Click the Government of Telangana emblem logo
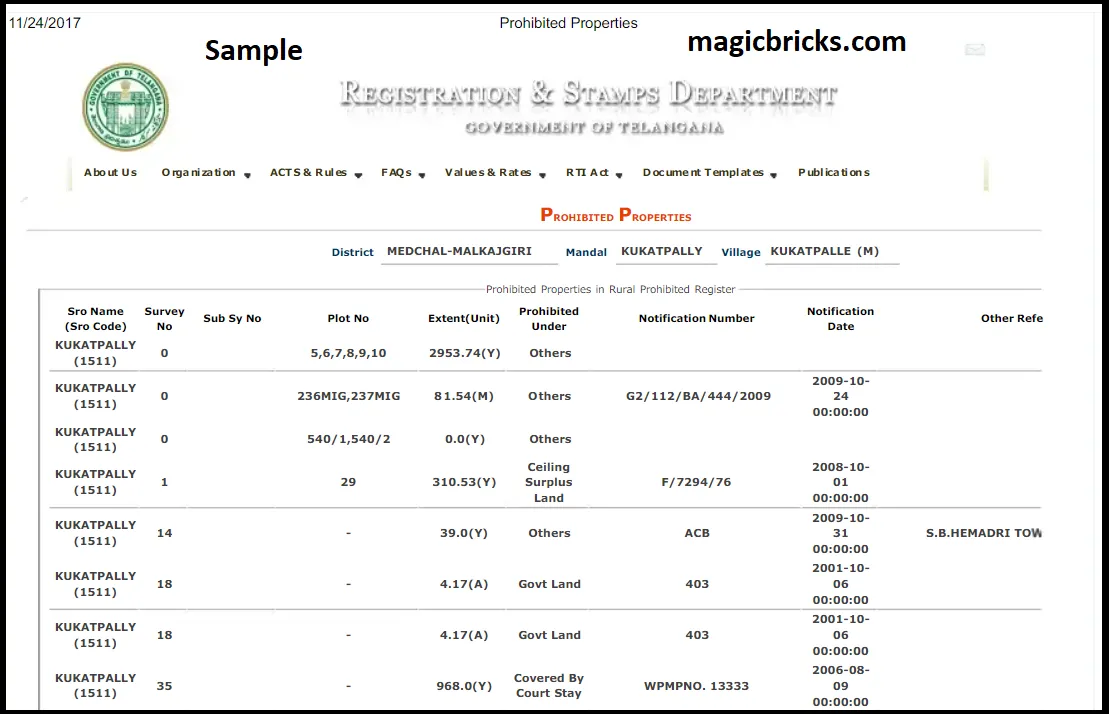Screen dimensions: 1109x714 coord(125,107)
